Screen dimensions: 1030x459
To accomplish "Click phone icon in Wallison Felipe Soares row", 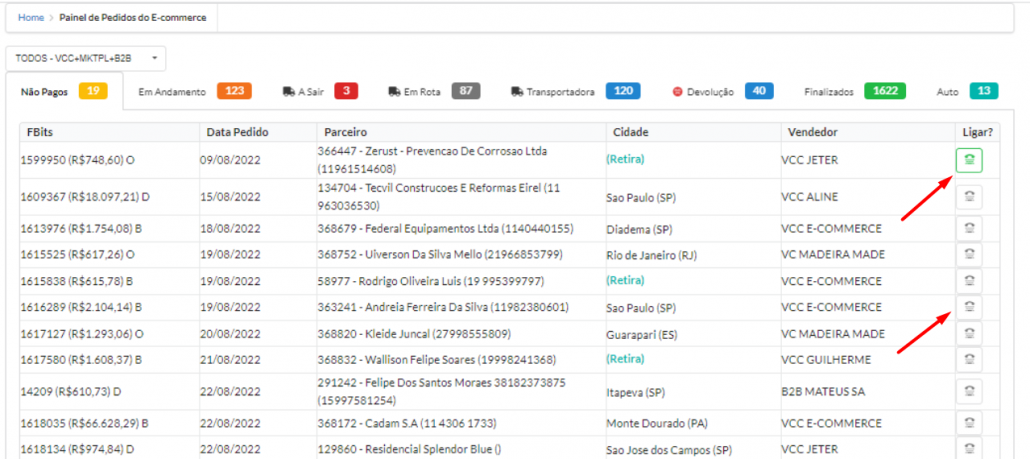I will (x=969, y=359).
